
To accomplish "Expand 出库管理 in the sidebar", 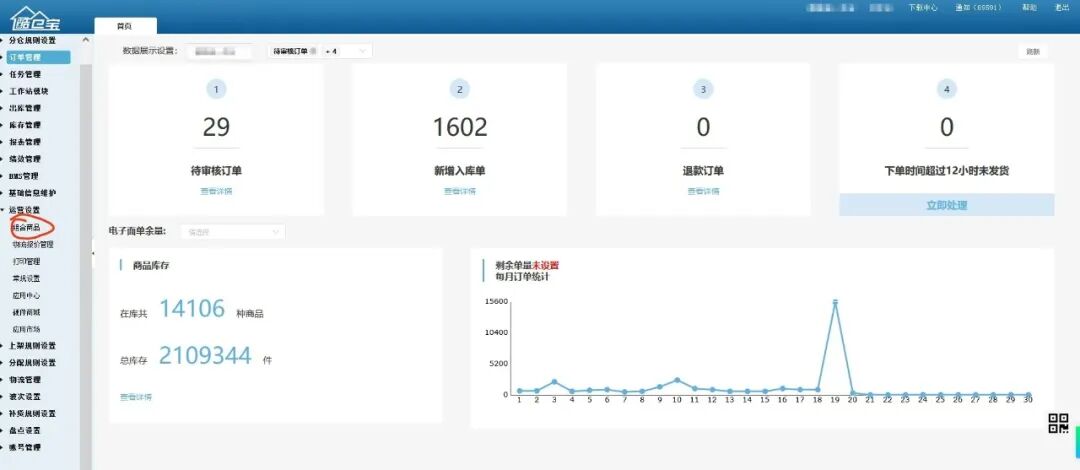I will [x=25, y=108].
